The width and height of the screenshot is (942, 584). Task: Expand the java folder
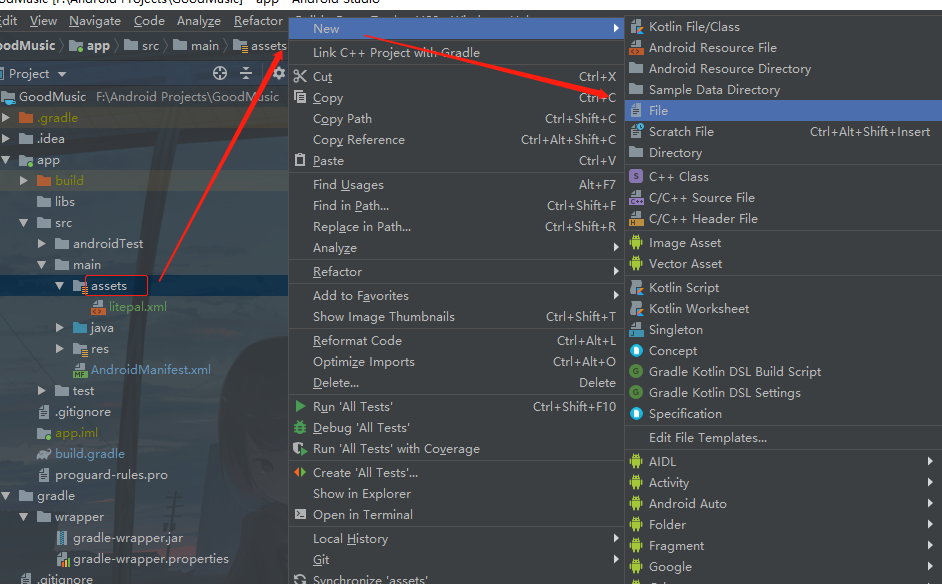pyautogui.click(x=59, y=327)
